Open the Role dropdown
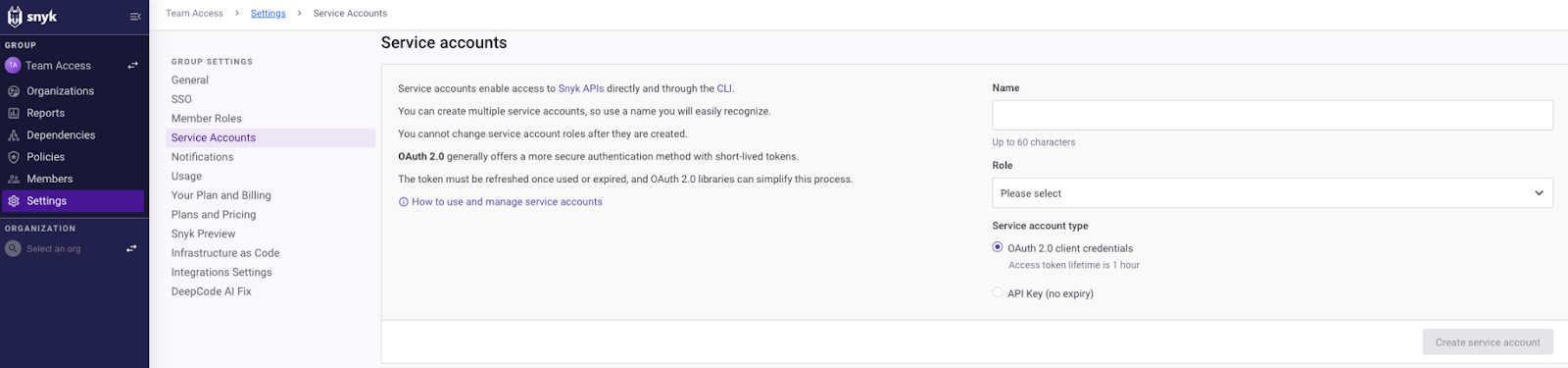Image resolution: width=1568 pixels, height=368 pixels. [1272, 193]
